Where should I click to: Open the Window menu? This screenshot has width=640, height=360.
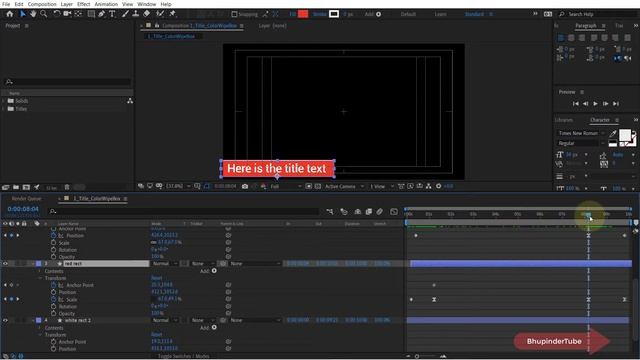[147, 4]
